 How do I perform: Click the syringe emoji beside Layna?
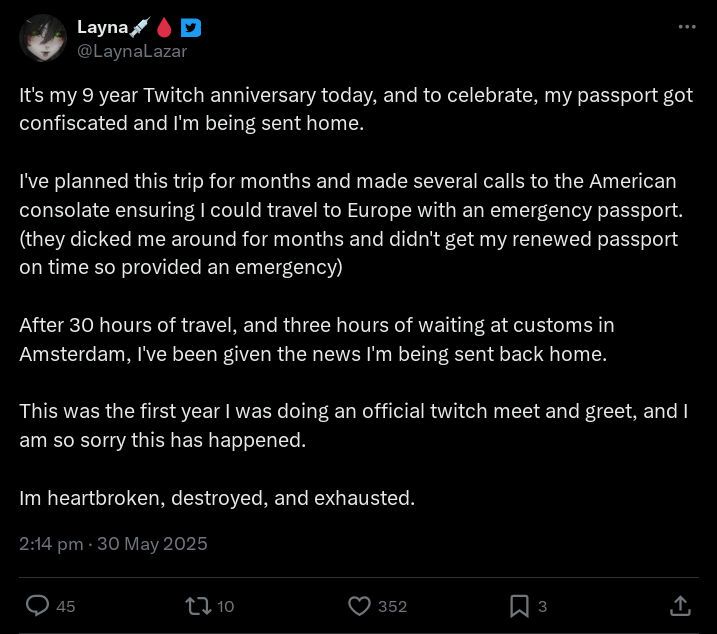coord(139,27)
